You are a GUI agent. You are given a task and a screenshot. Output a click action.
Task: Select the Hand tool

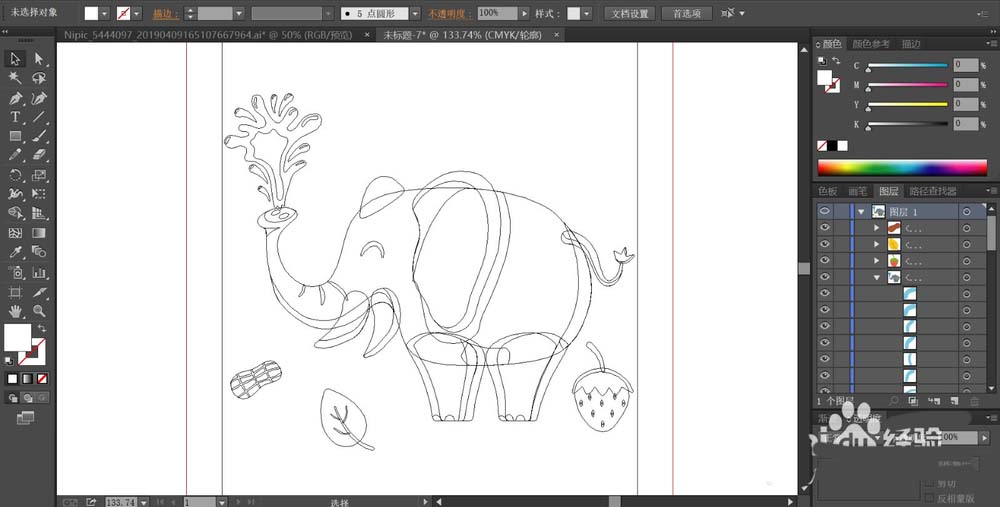click(x=15, y=311)
